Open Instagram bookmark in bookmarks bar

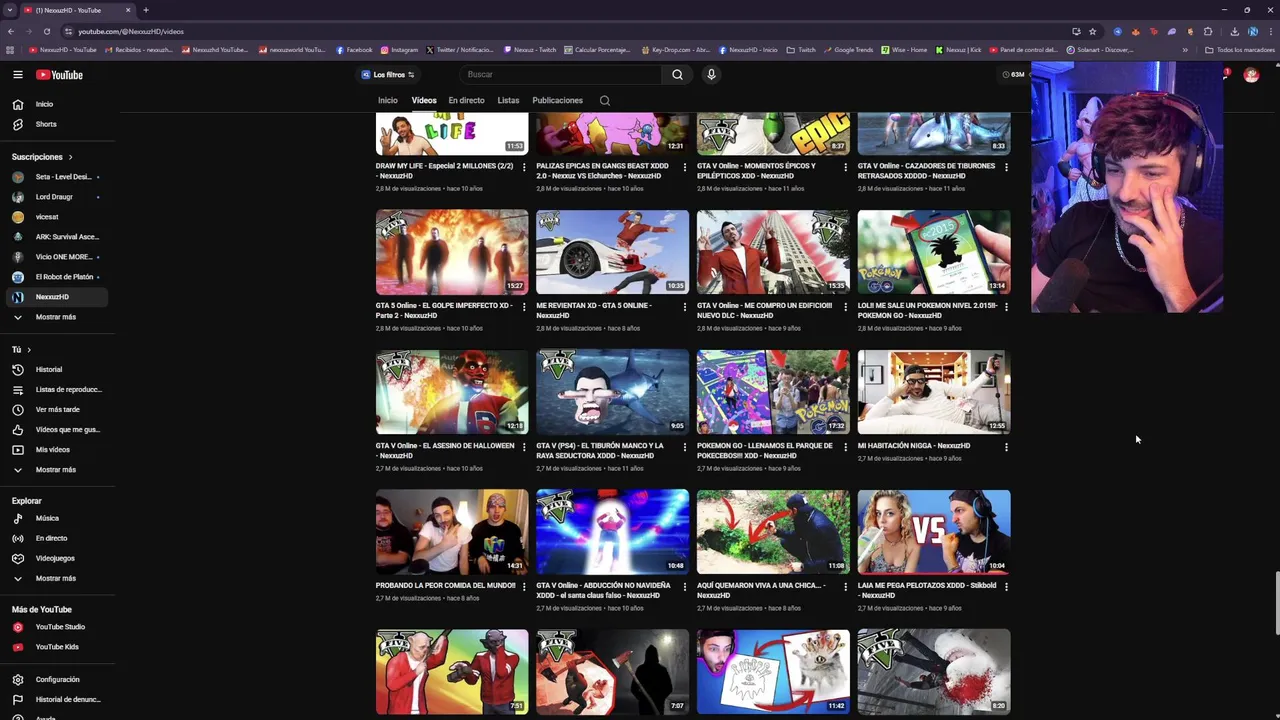[x=399, y=50]
